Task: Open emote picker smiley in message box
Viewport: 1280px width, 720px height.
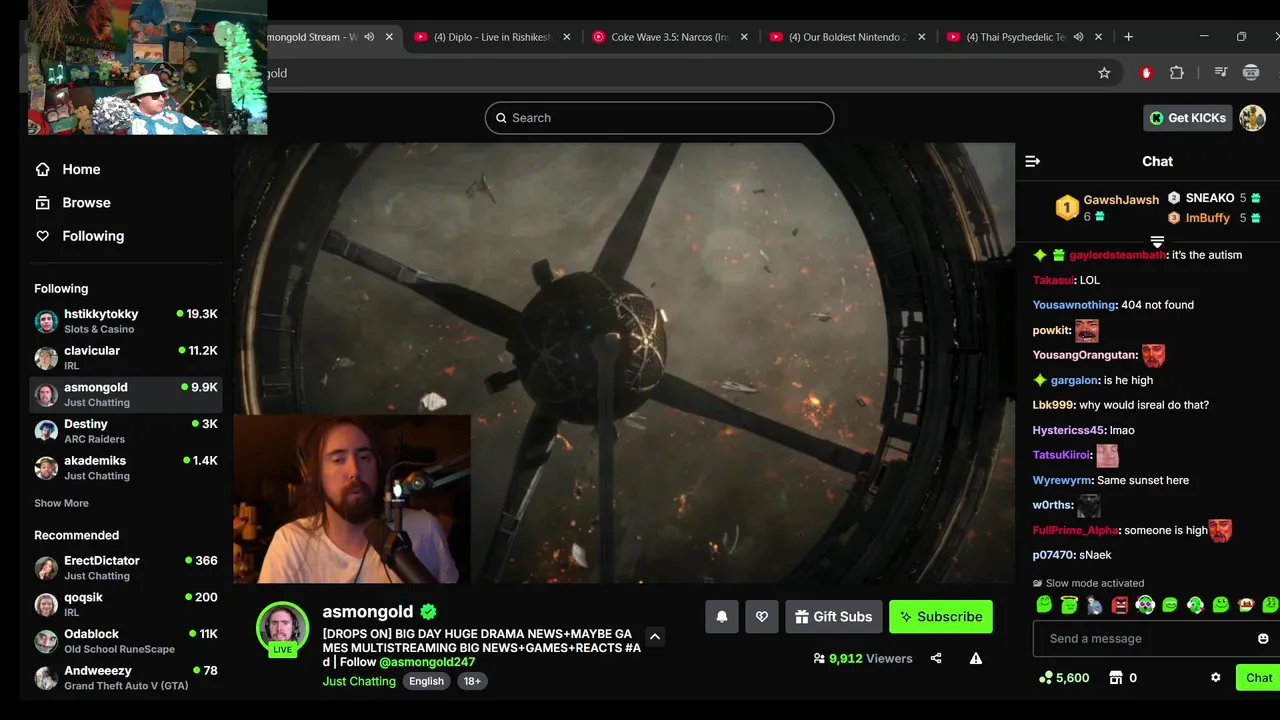Action: tap(1263, 638)
